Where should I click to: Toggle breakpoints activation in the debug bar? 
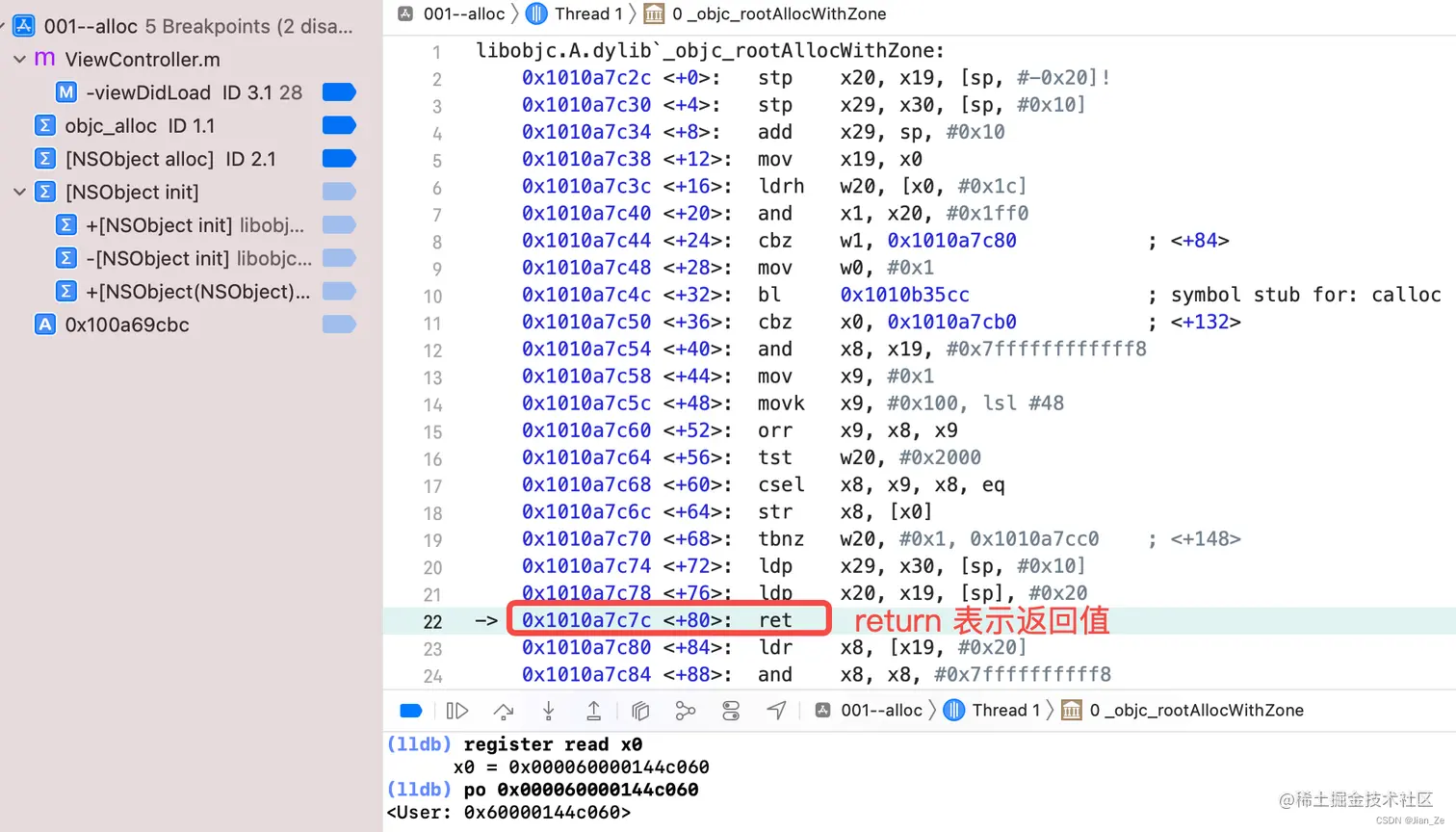point(411,711)
